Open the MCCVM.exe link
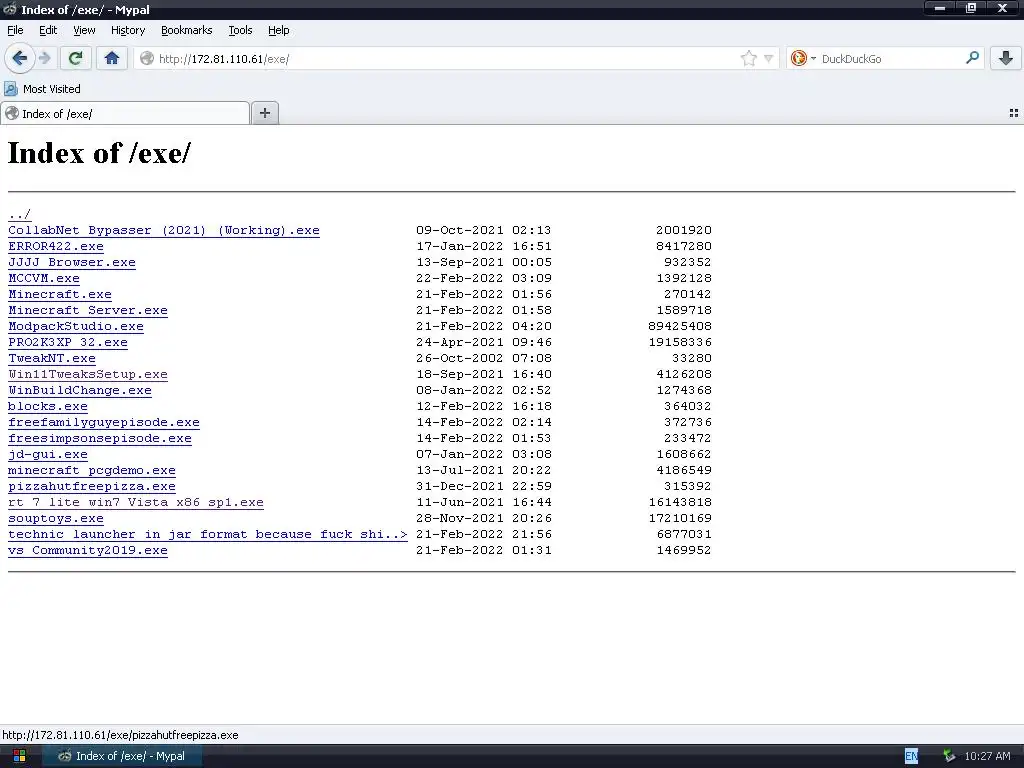The width and height of the screenshot is (1024, 768). pyautogui.click(x=44, y=278)
